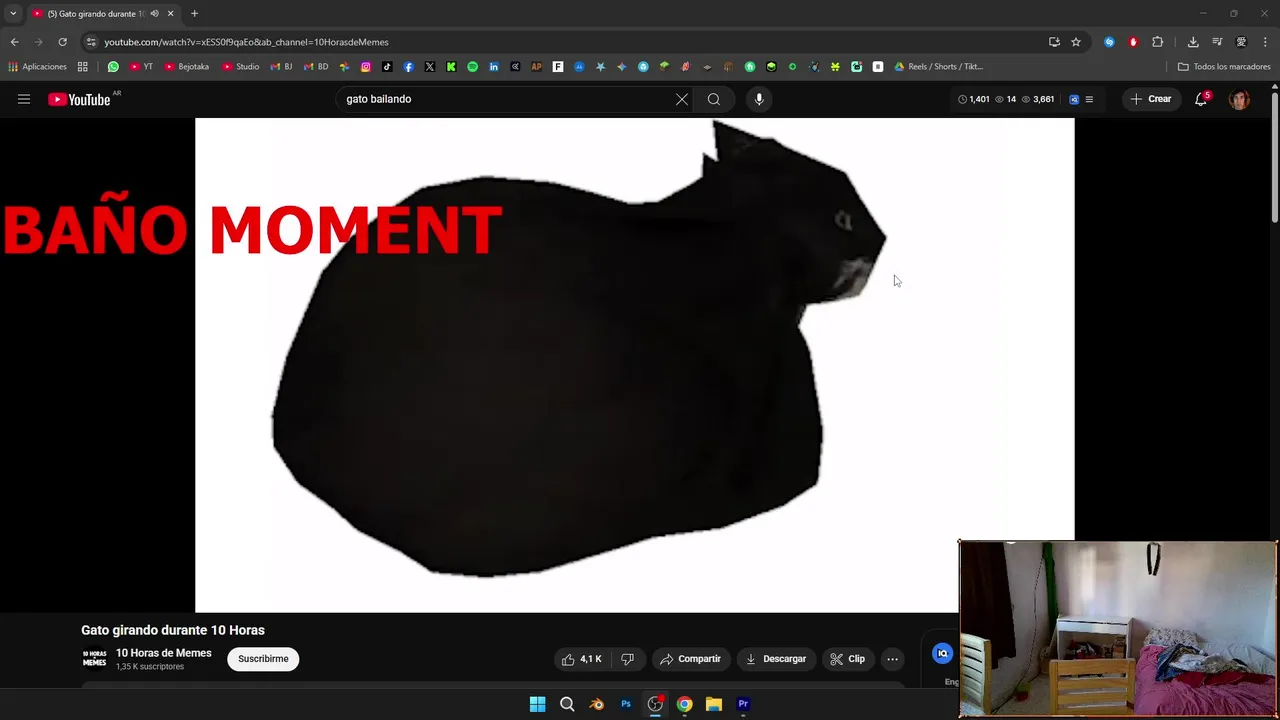Clear the search box with the X
Screen dimensions: 1280x720
pos(682,99)
